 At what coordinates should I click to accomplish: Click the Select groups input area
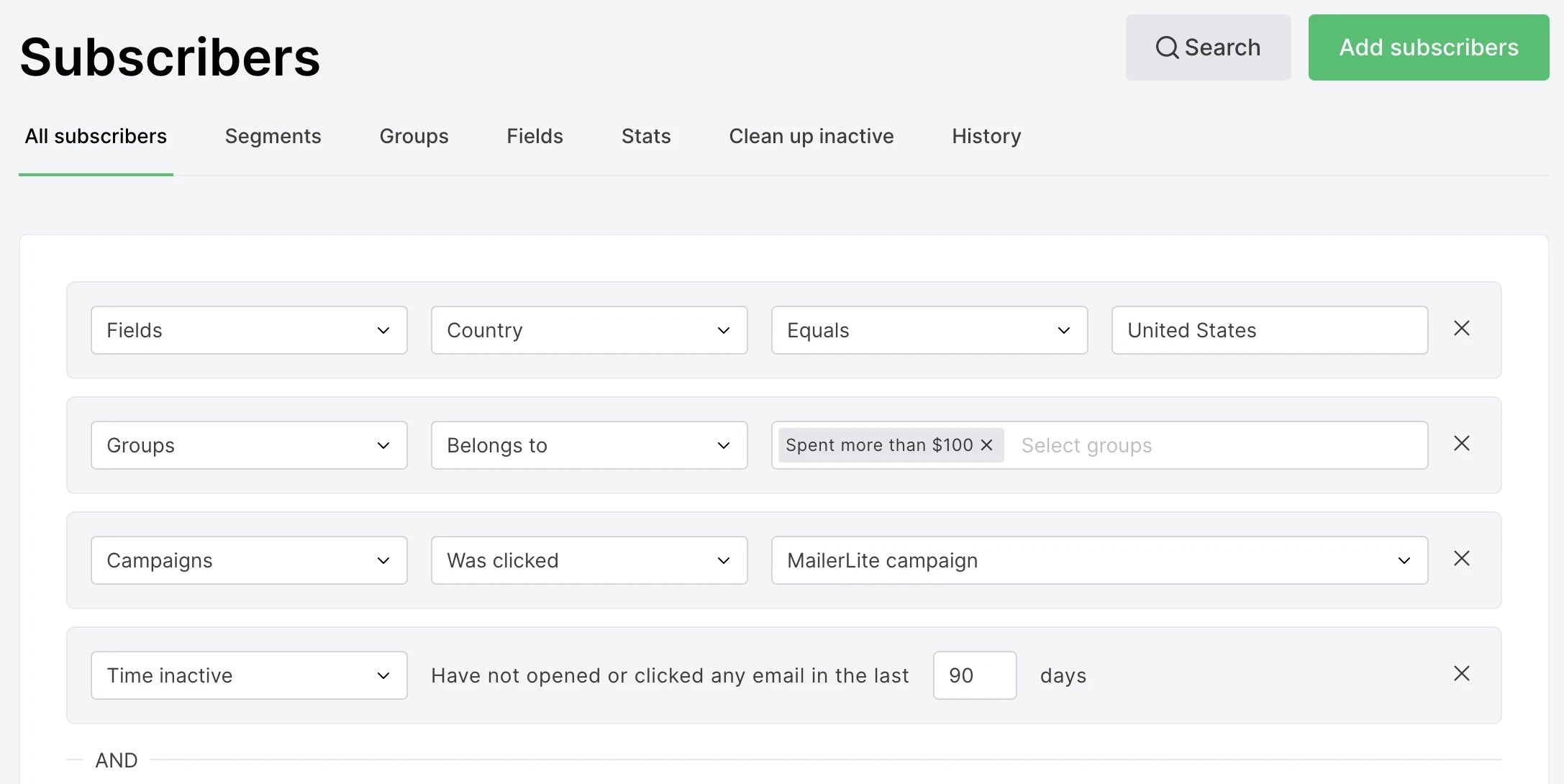1216,445
